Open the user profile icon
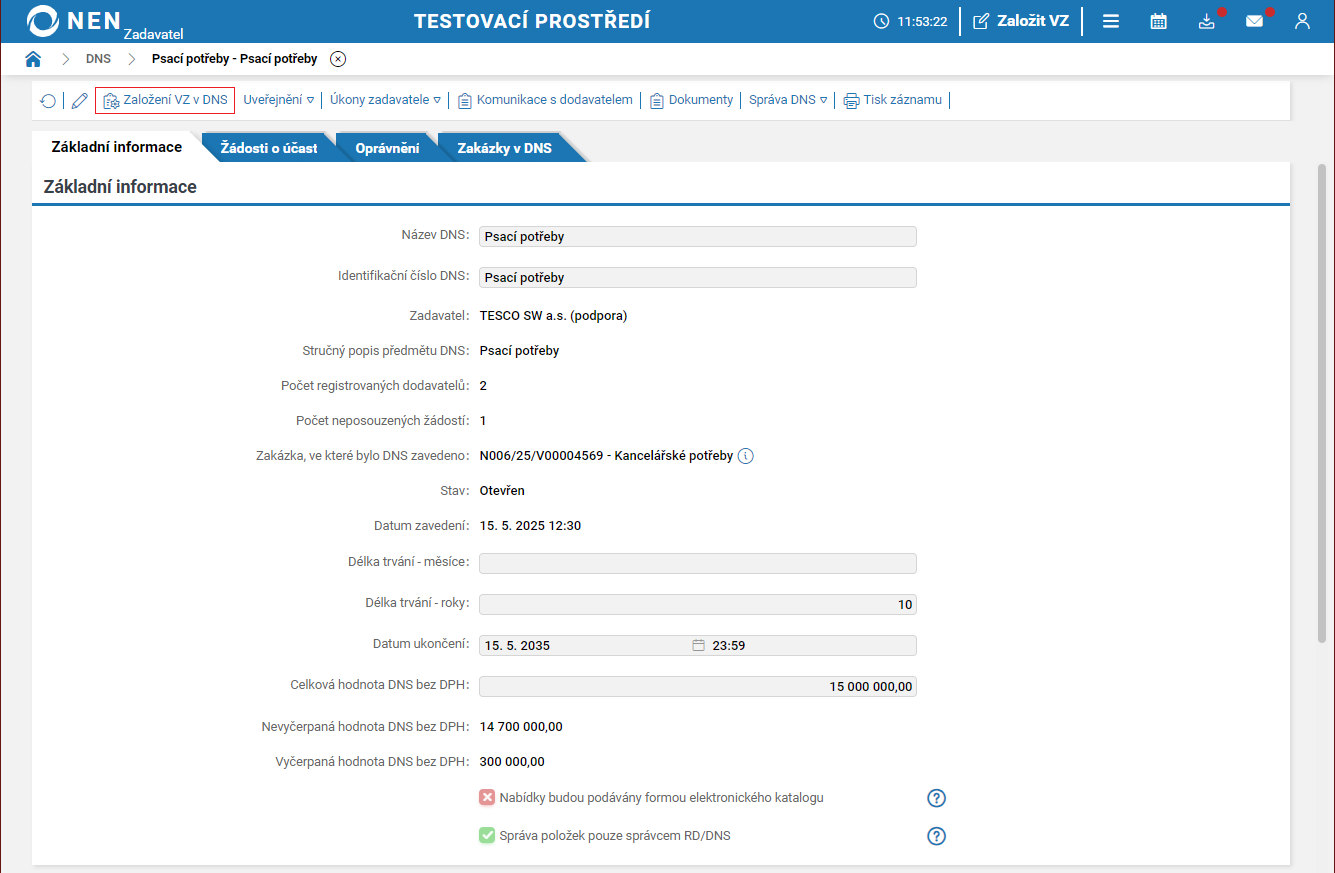Screen dimensions: 1335x873 tap(1302, 21)
